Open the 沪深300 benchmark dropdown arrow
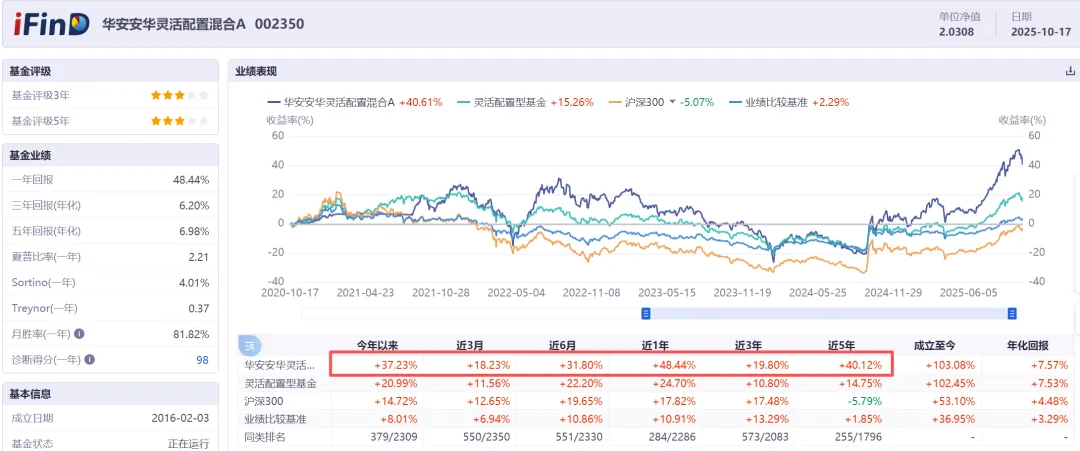 (672, 102)
